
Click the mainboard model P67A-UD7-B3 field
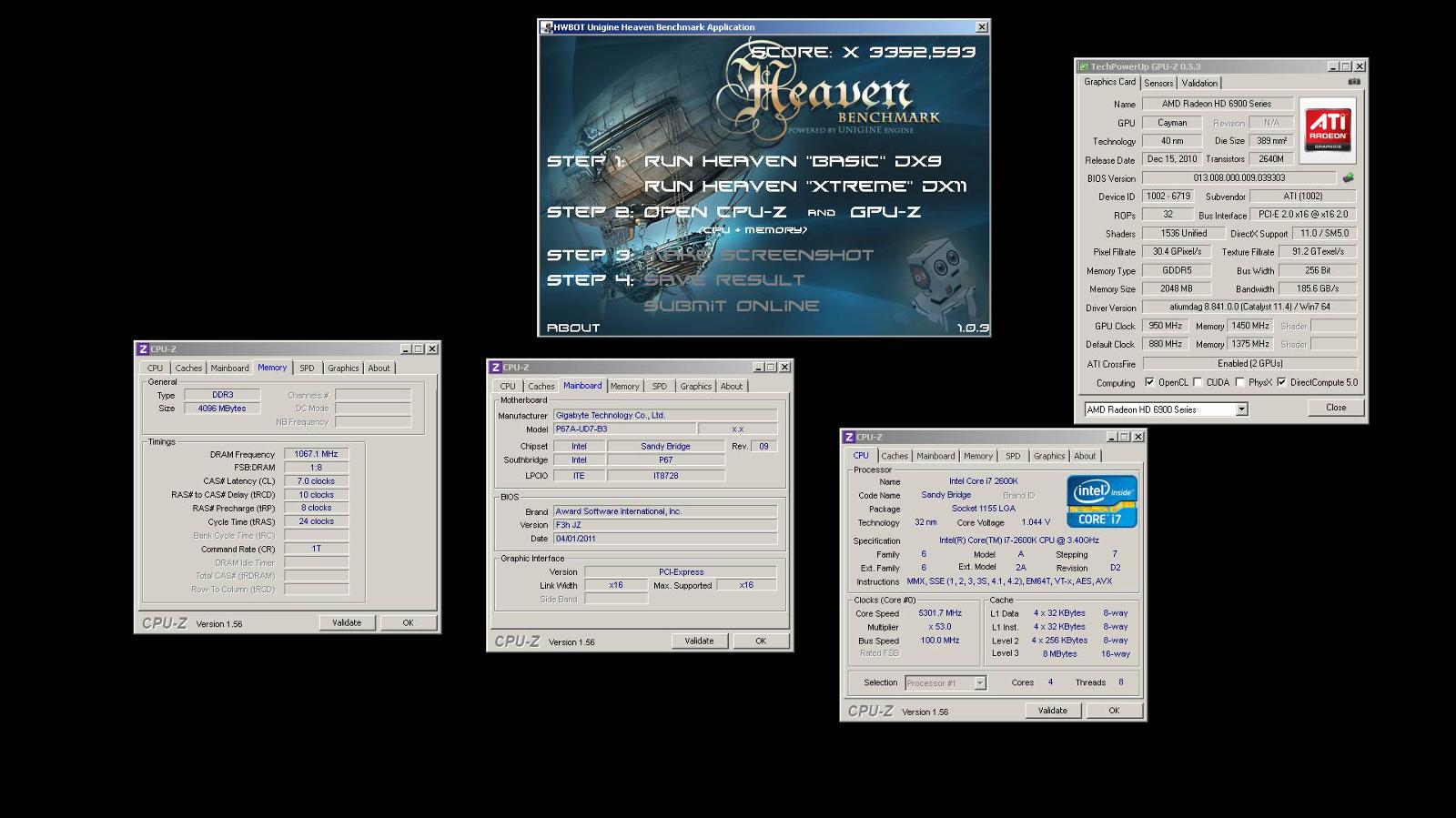pos(624,429)
